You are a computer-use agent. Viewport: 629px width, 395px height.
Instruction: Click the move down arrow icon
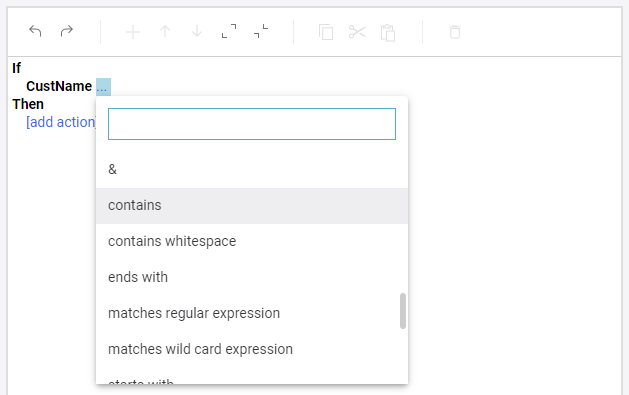(197, 32)
